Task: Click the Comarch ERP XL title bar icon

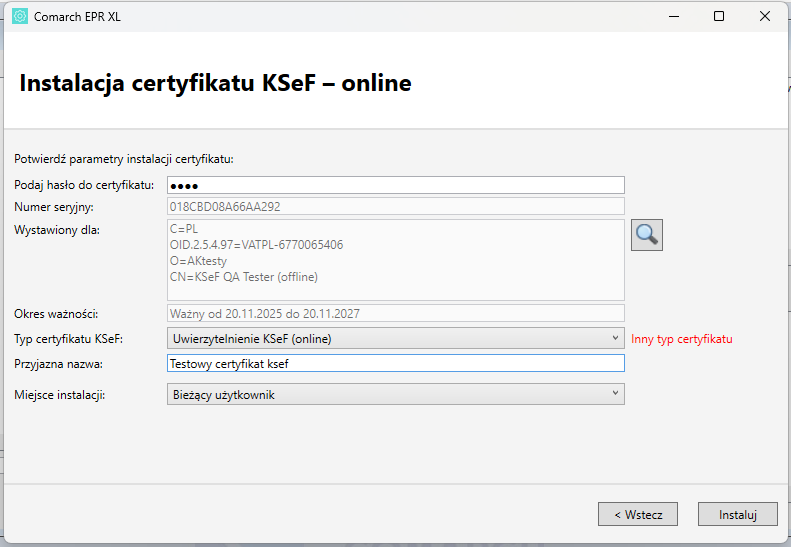Action: coord(20,16)
